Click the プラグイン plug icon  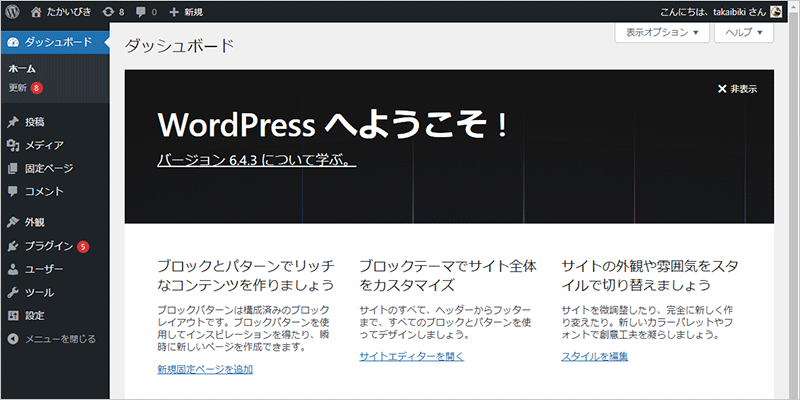point(14,246)
